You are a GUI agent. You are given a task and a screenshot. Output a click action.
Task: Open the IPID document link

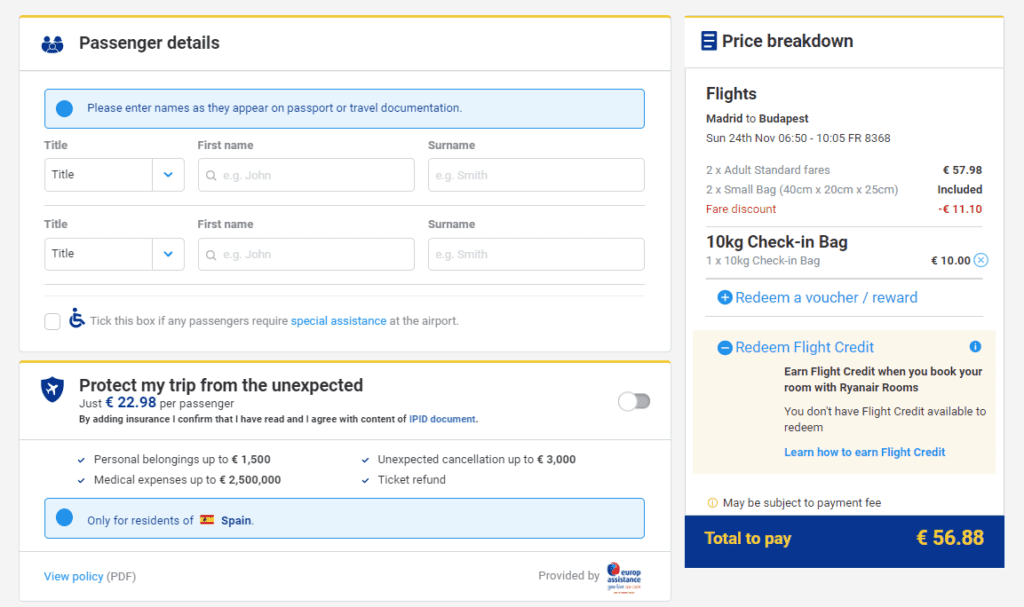(443, 419)
